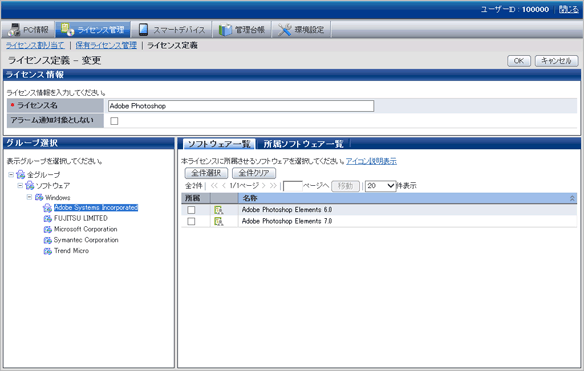Click the PC情報 computer icon
This screenshot has width=584, height=371.
tap(14, 29)
